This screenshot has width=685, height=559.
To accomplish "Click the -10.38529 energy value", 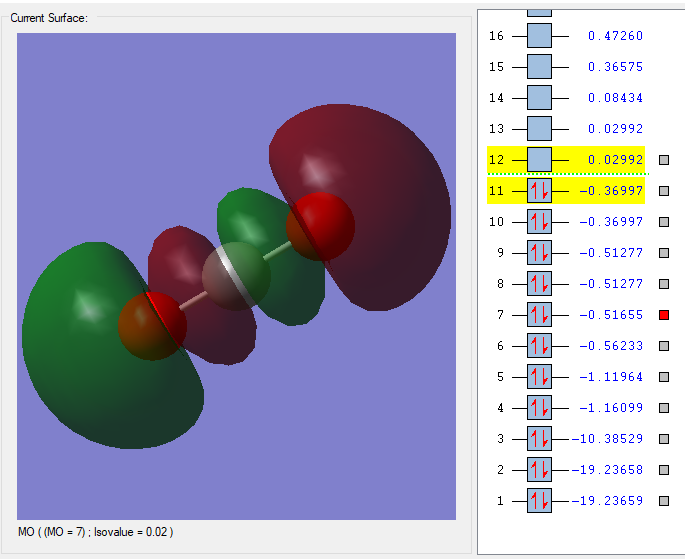I will click(x=609, y=439).
